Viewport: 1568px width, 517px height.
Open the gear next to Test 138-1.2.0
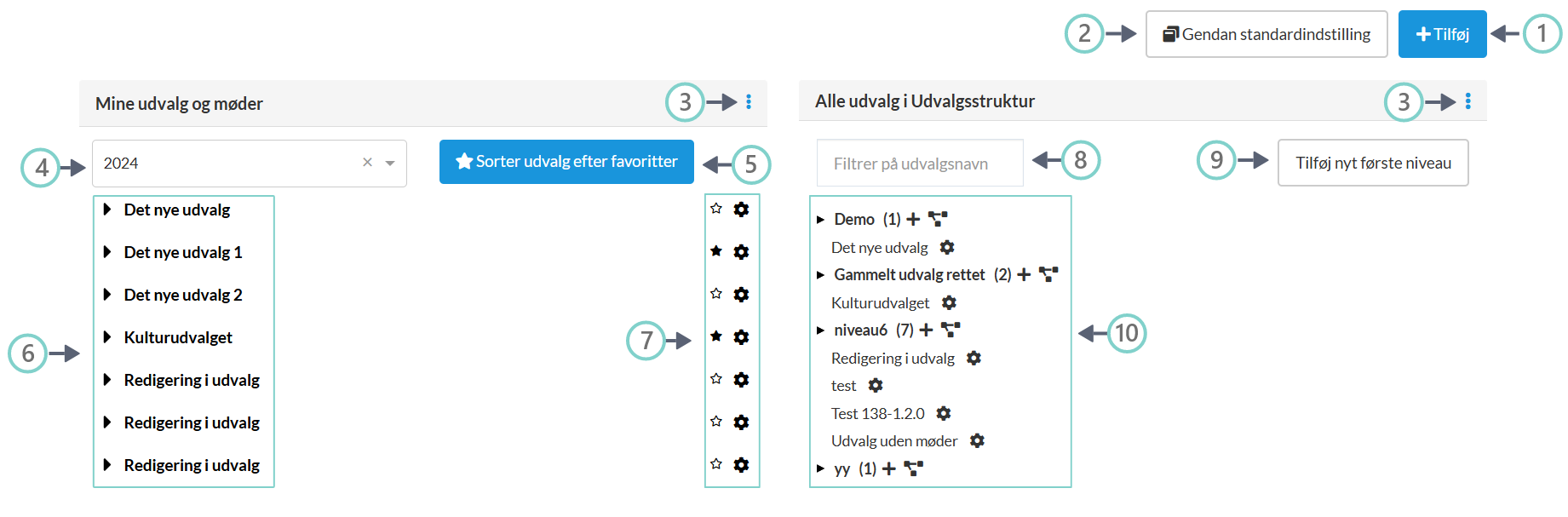click(943, 413)
